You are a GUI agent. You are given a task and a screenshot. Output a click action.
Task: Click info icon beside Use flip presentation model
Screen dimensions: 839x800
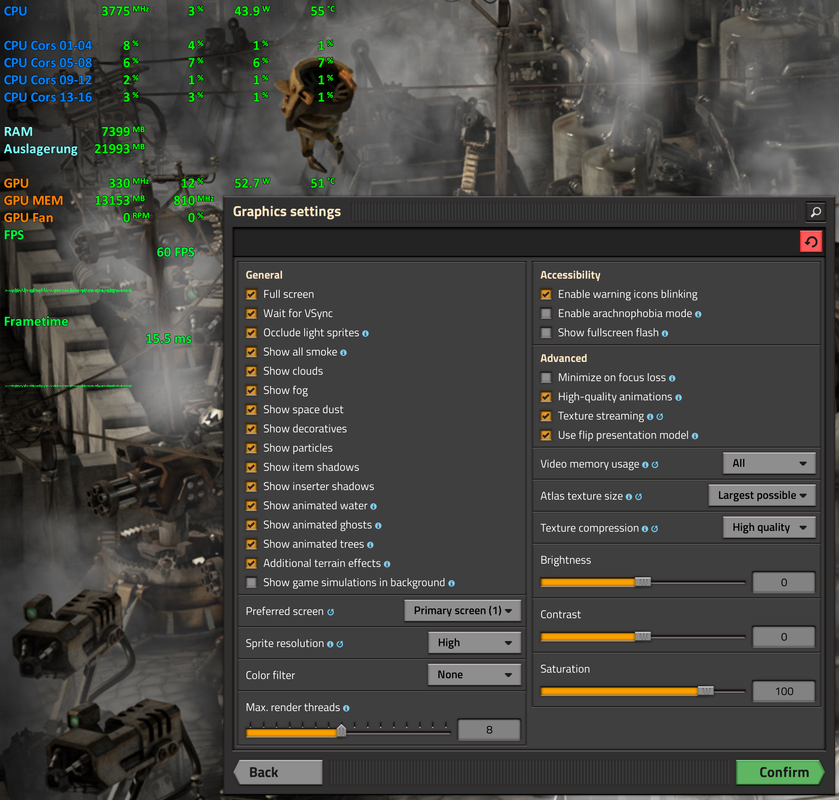[695, 436]
